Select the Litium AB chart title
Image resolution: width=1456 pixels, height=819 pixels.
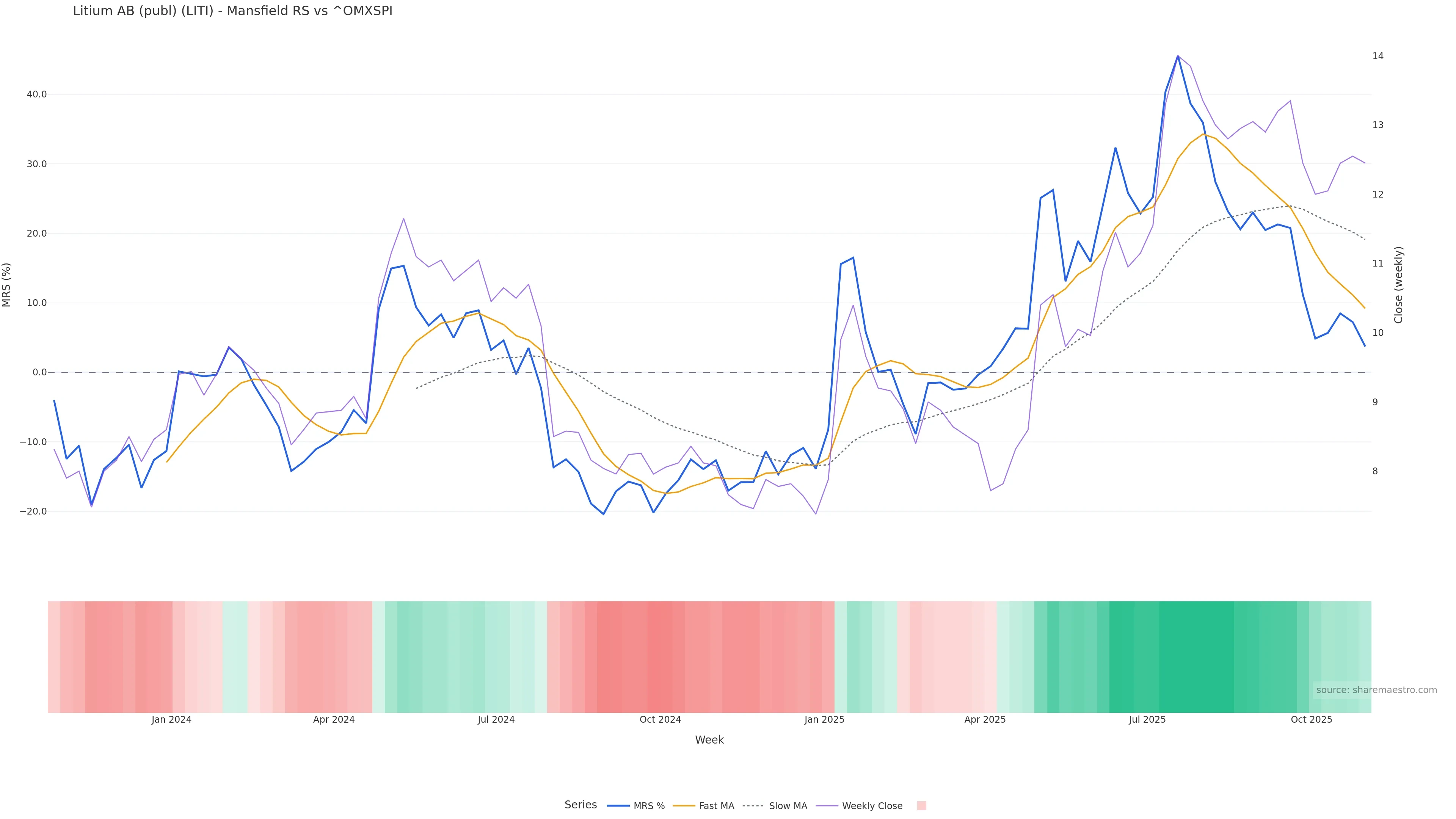[232, 11]
